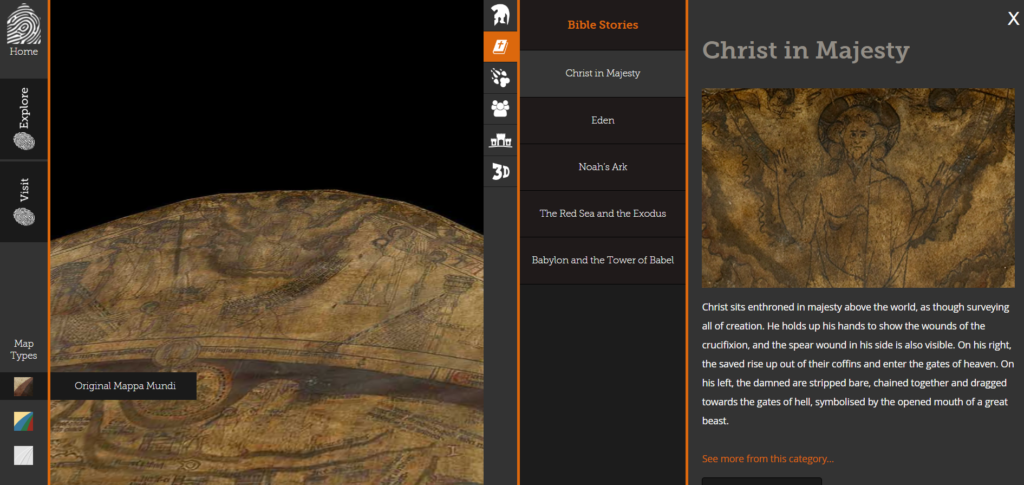Image resolution: width=1024 pixels, height=485 pixels.
Task: Select the people group category icon
Action: [500, 108]
